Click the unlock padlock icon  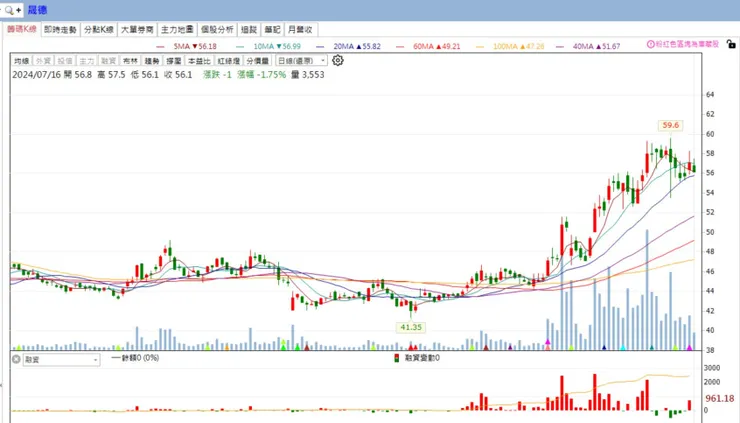[x=731, y=44]
